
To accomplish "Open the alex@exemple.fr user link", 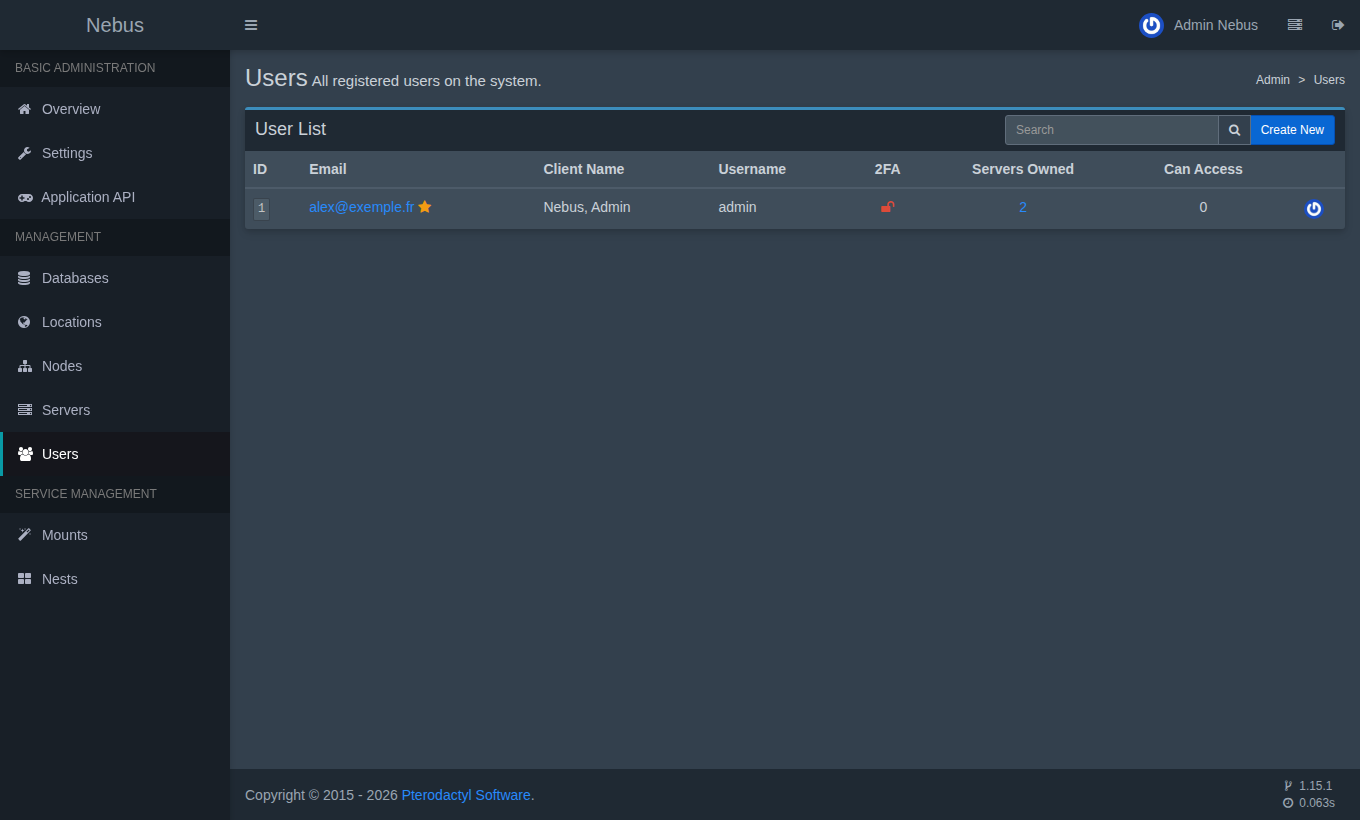I will click(x=361, y=207).
